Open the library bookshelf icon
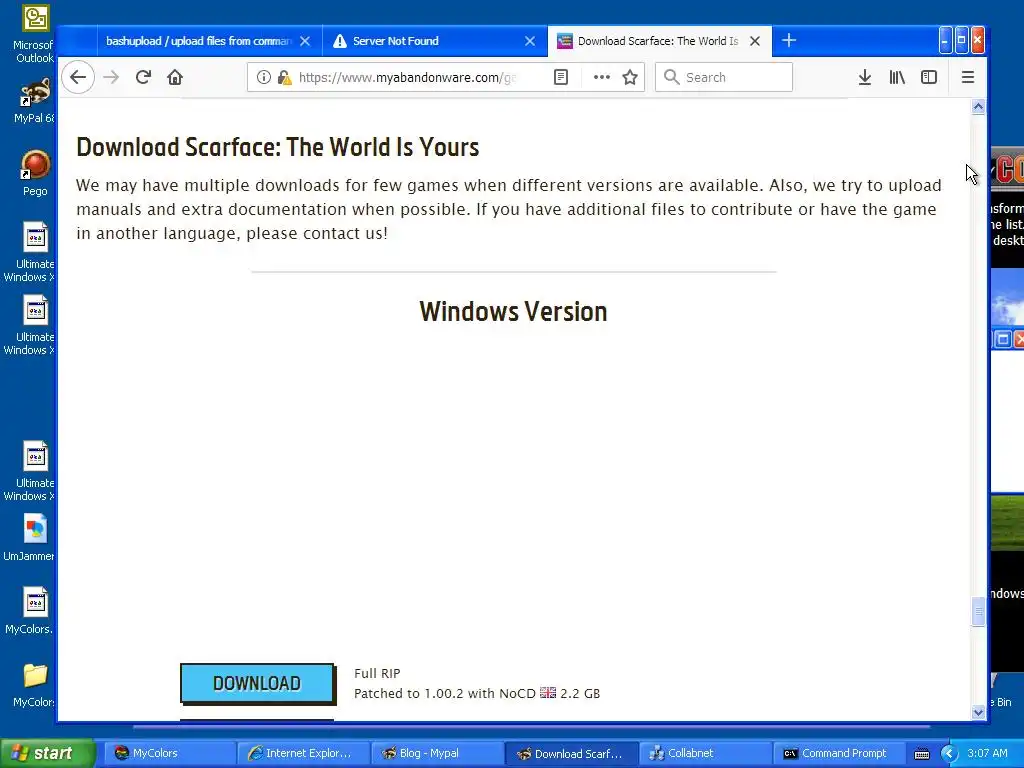This screenshot has width=1024, height=768. 897,77
